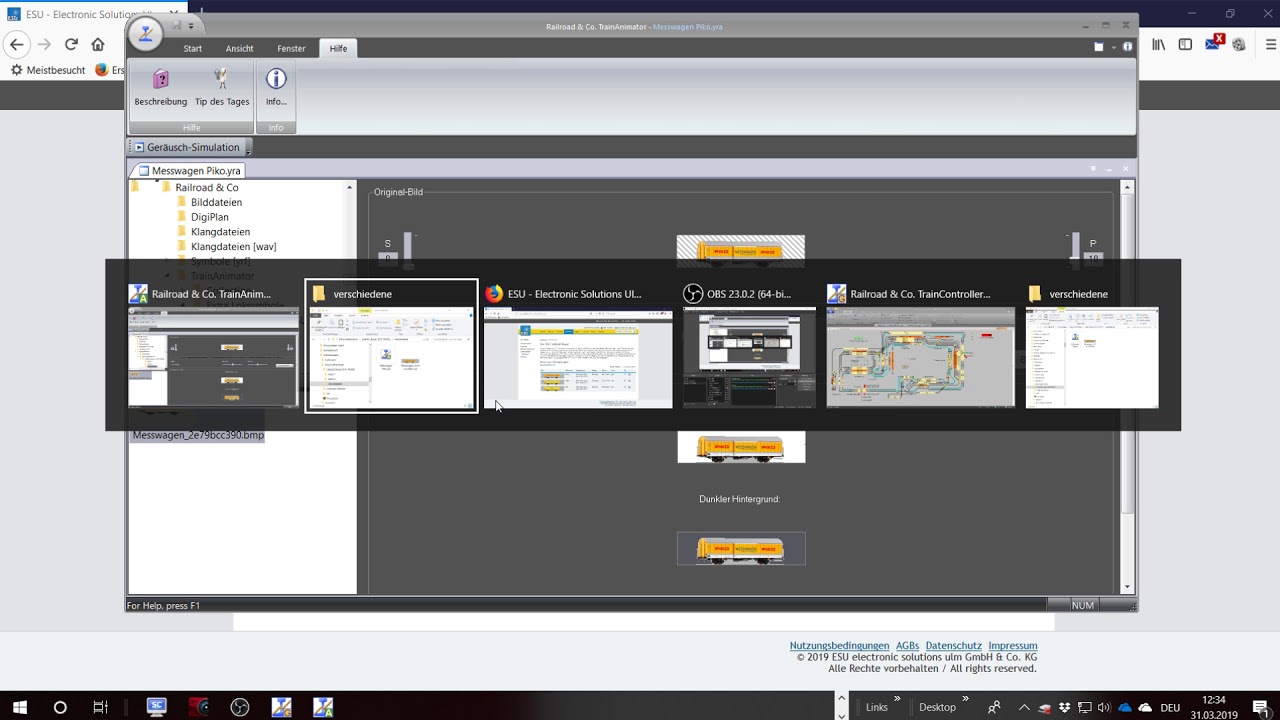The width and height of the screenshot is (1280, 720).
Task: Open the Ansicht ribbon tab
Action: (239, 48)
